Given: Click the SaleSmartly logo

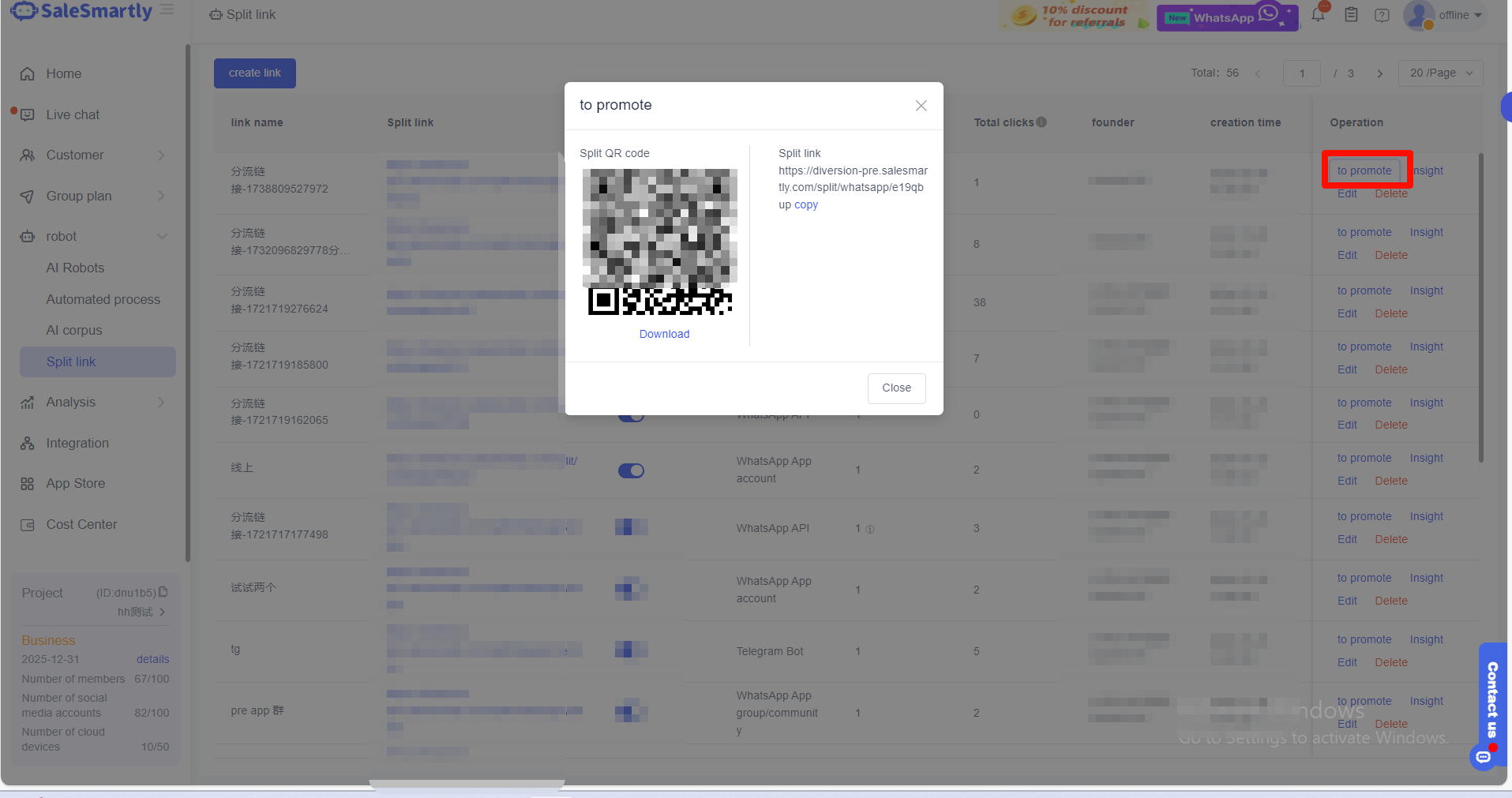Looking at the screenshot, I should tap(81, 11).
